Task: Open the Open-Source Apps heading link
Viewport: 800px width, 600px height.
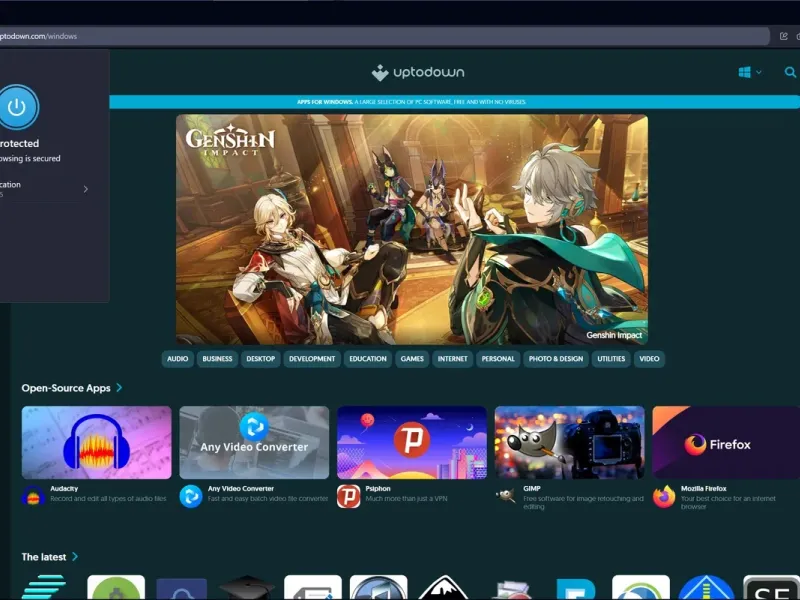Action: (x=66, y=388)
